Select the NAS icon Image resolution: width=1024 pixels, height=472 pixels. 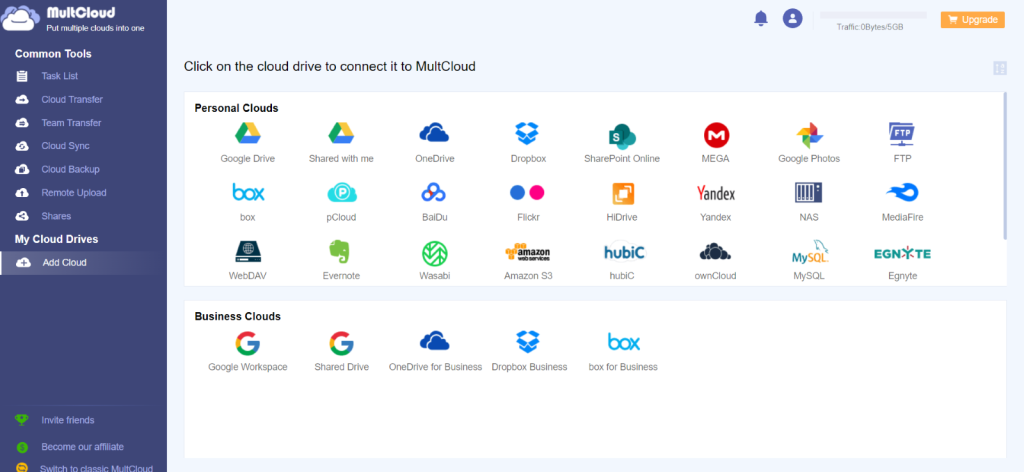808,193
